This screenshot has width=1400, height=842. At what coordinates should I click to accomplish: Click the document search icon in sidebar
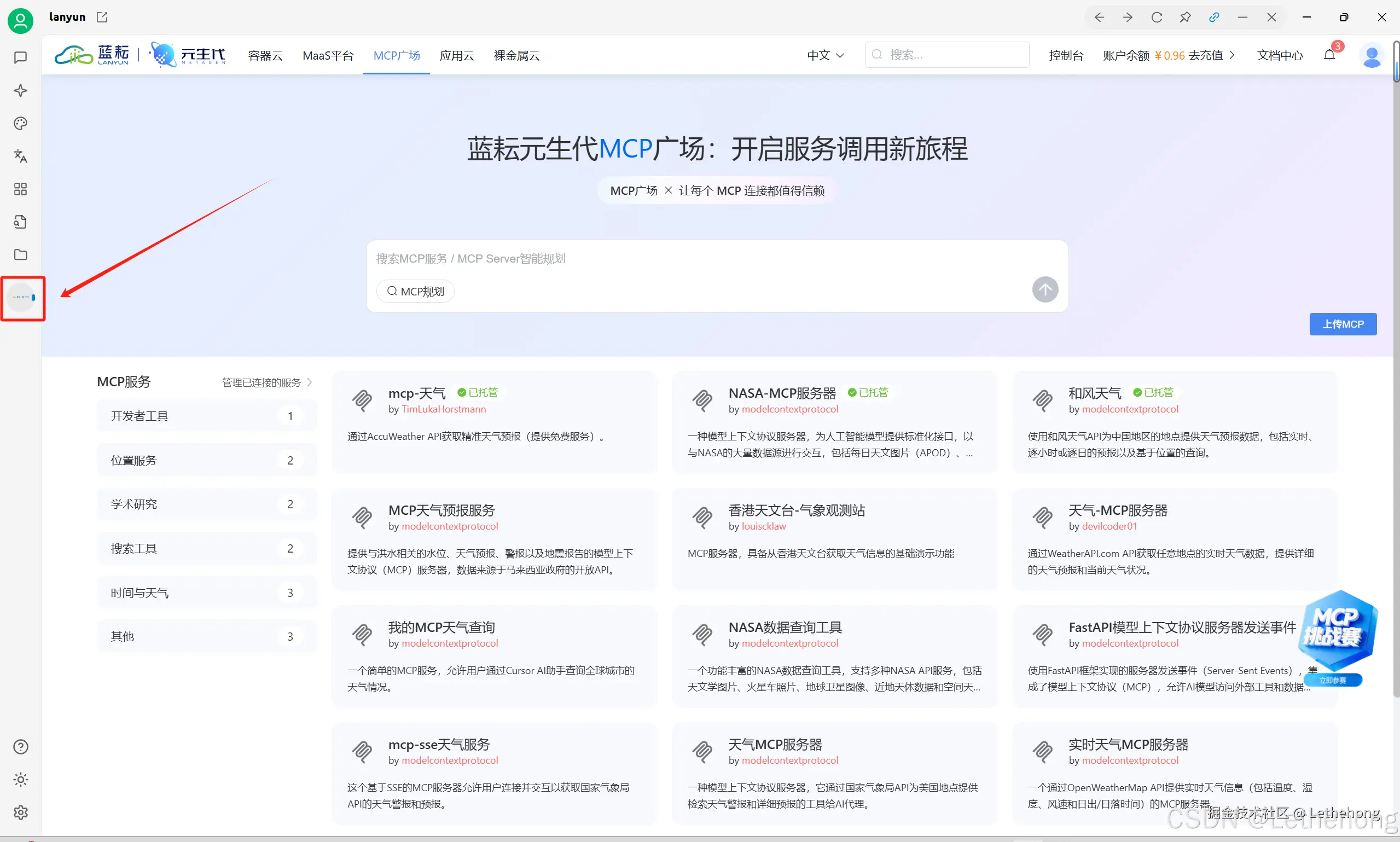coord(20,221)
